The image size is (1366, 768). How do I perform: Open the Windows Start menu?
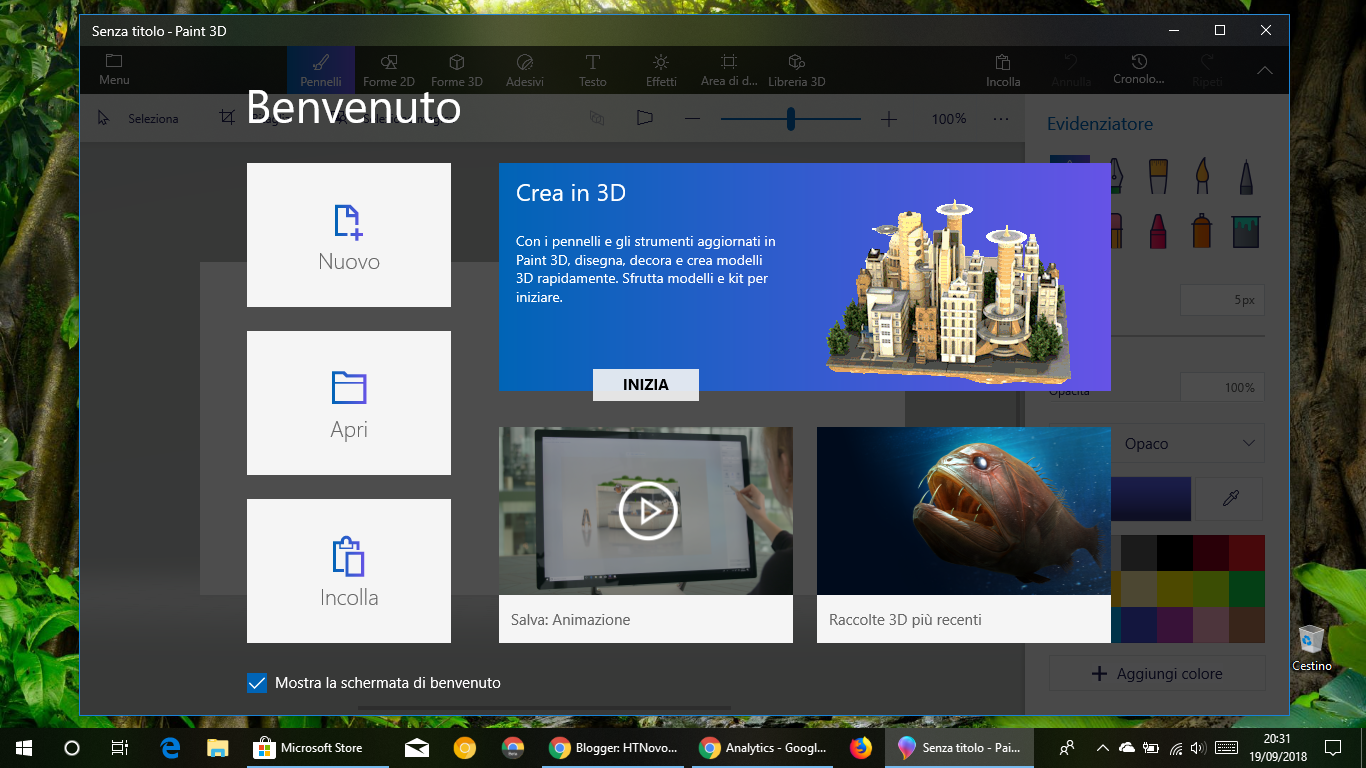tap(24, 747)
